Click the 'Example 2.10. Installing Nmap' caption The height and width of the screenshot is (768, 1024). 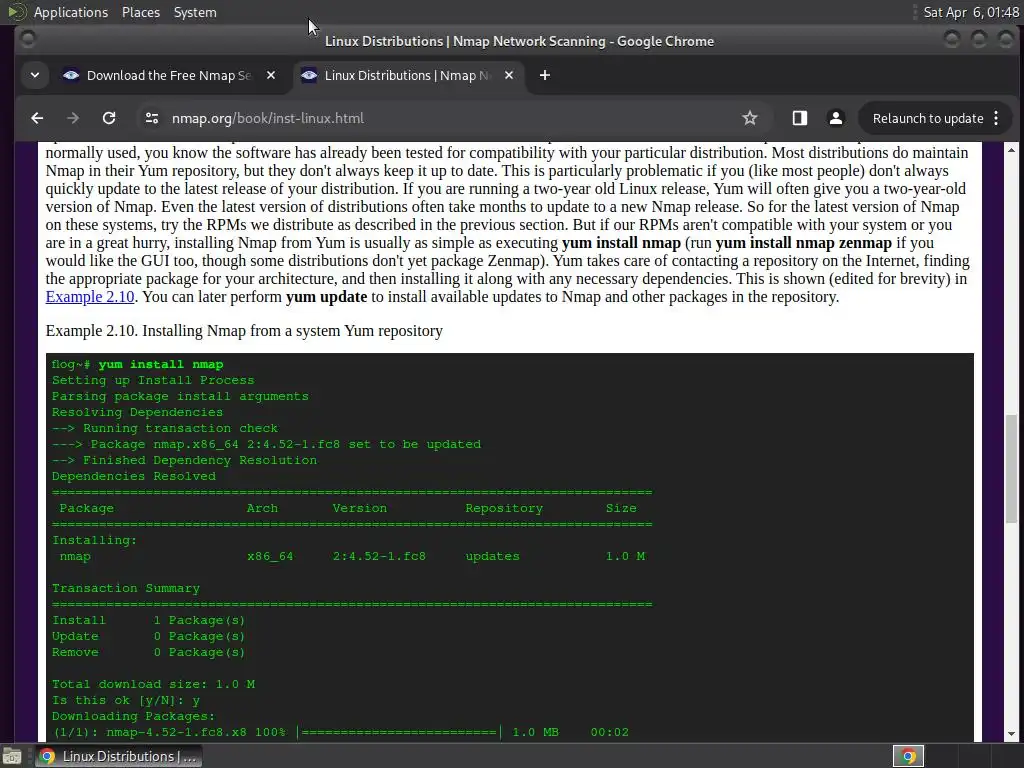244,330
